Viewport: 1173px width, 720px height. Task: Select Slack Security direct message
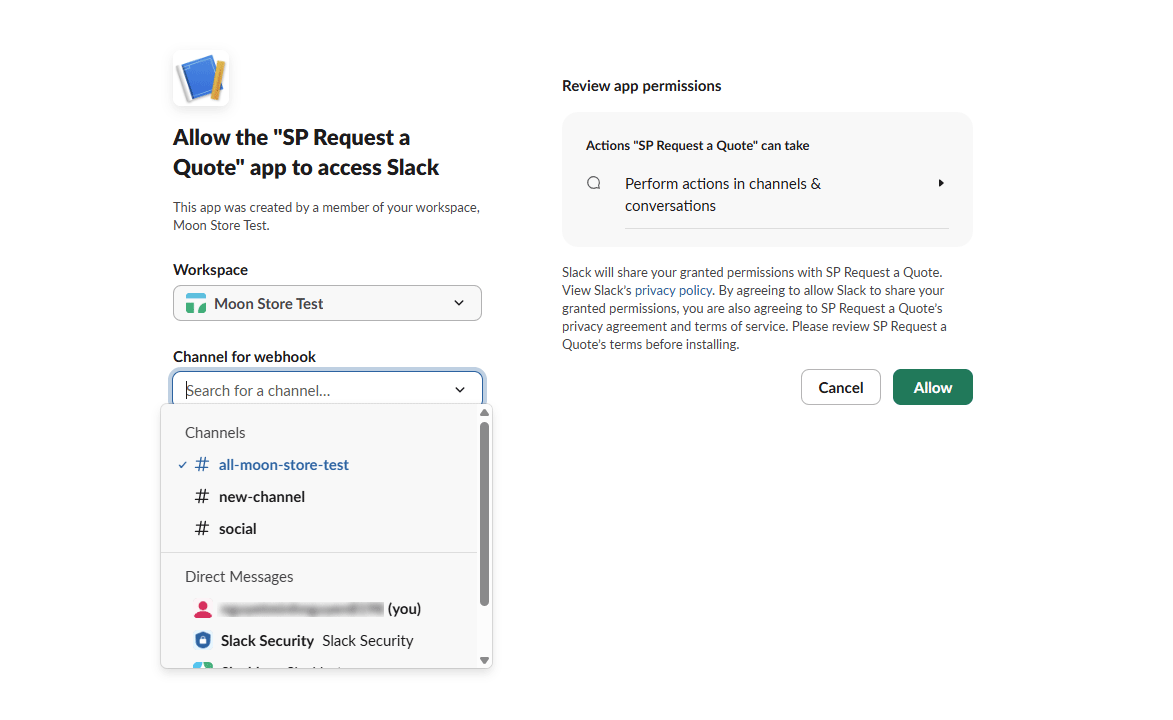tap(319, 641)
